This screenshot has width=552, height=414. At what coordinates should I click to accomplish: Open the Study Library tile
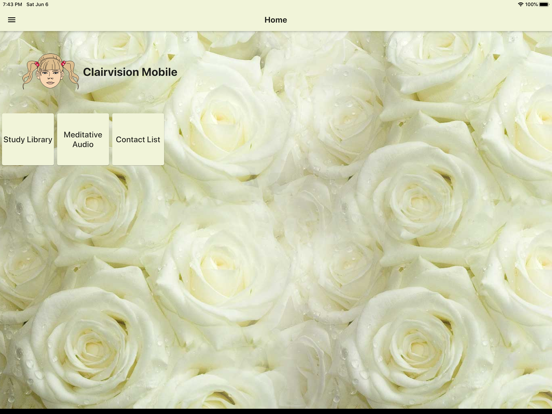28,139
